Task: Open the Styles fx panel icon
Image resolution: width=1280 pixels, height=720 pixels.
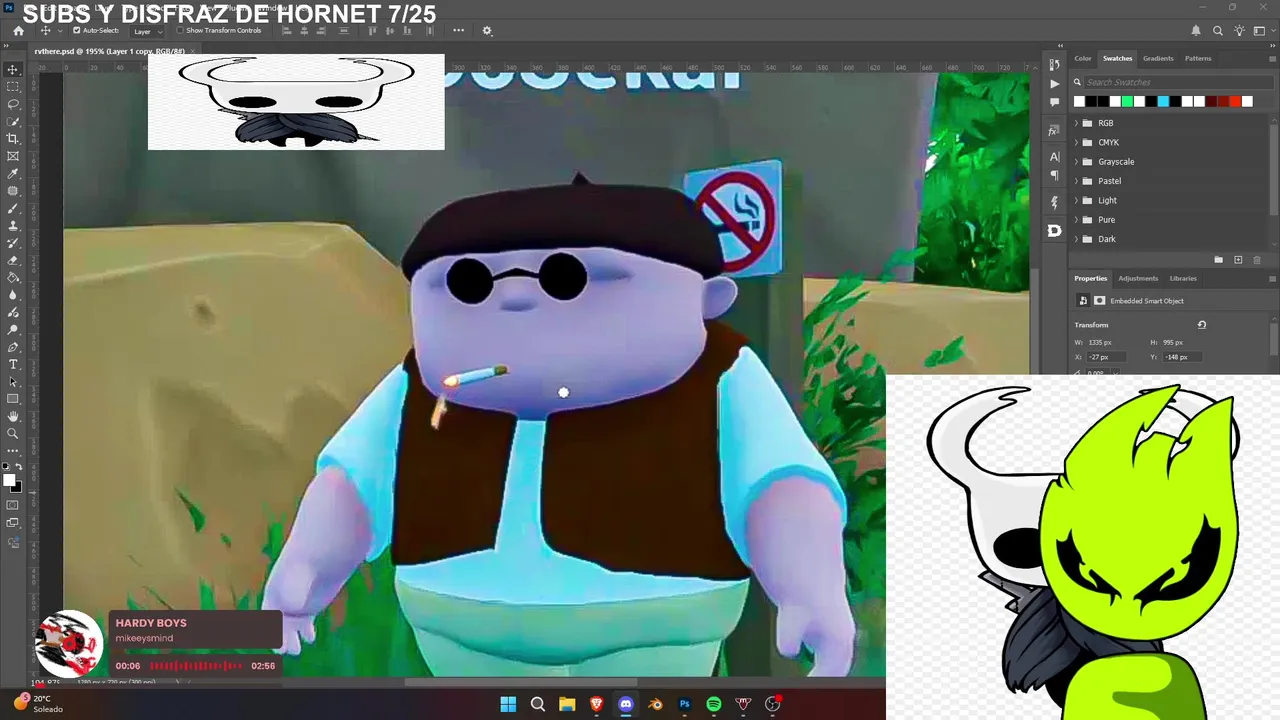Action: (1054, 131)
